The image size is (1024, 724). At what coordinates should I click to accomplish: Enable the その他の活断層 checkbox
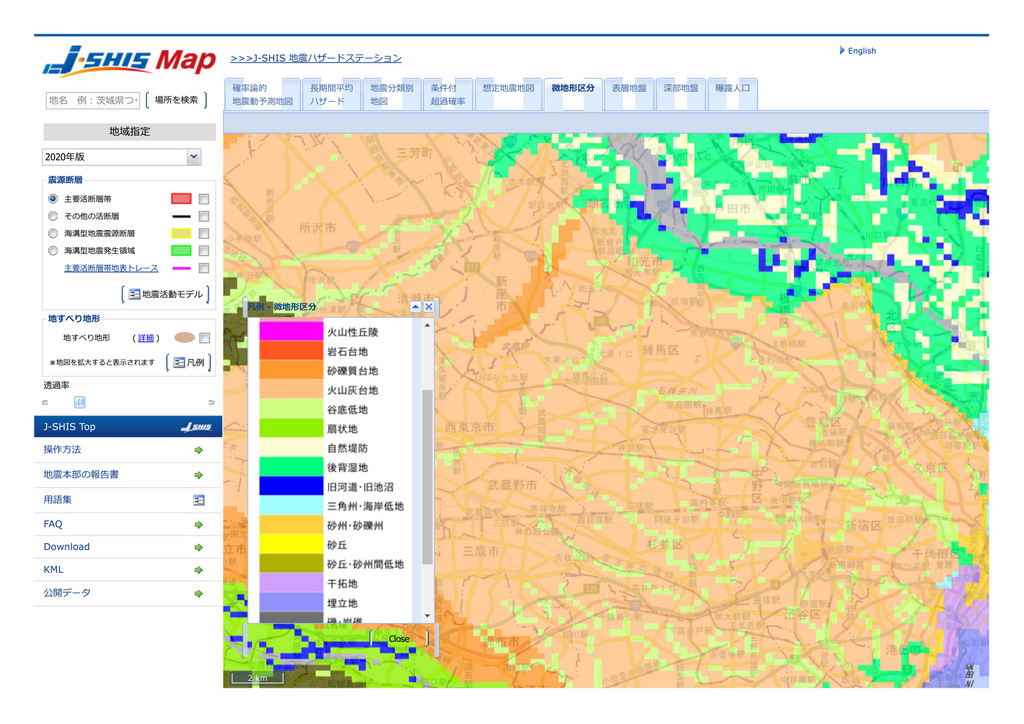click(204, 216)
